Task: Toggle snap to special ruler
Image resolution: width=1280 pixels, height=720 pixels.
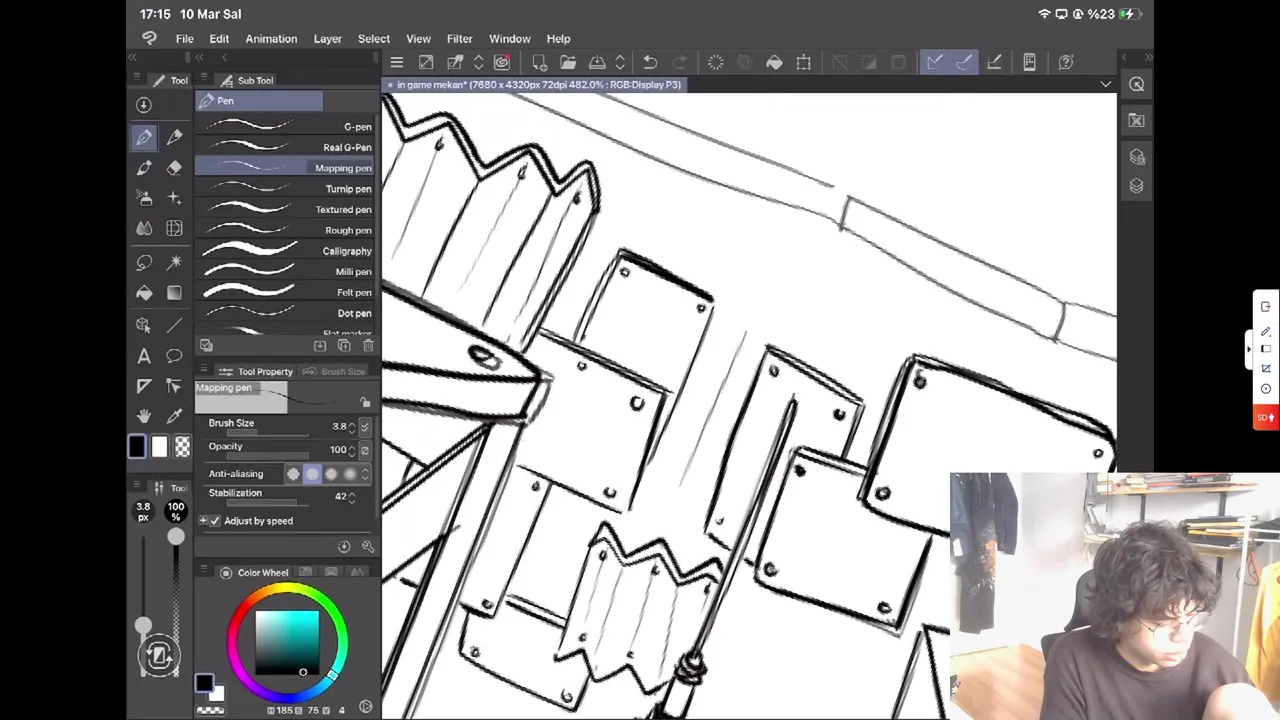Action: click(964, 62)
